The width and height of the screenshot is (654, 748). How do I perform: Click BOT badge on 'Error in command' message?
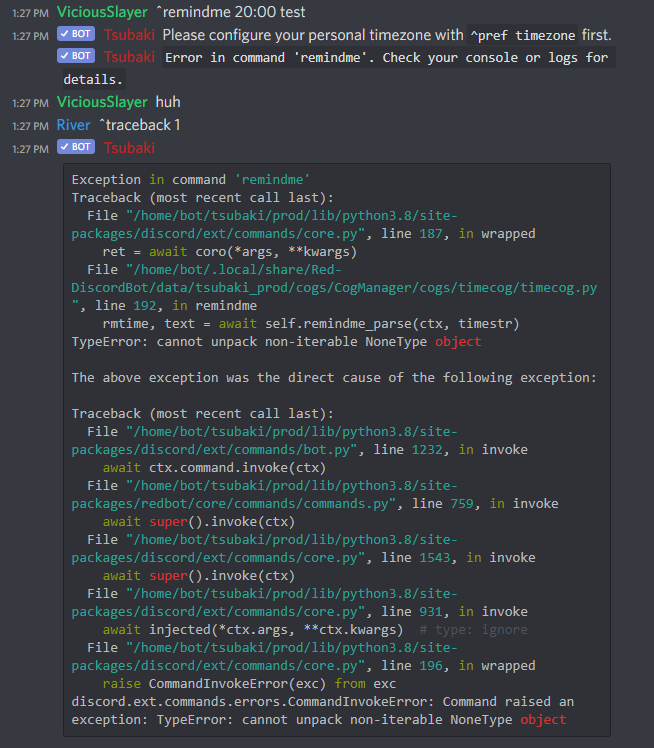[x=76, y=56]
